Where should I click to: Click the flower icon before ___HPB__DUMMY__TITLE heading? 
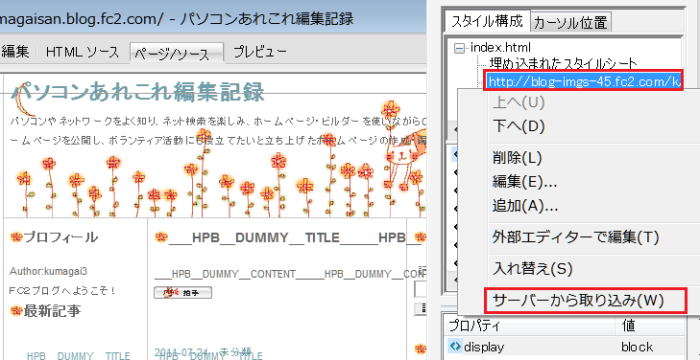161,237
